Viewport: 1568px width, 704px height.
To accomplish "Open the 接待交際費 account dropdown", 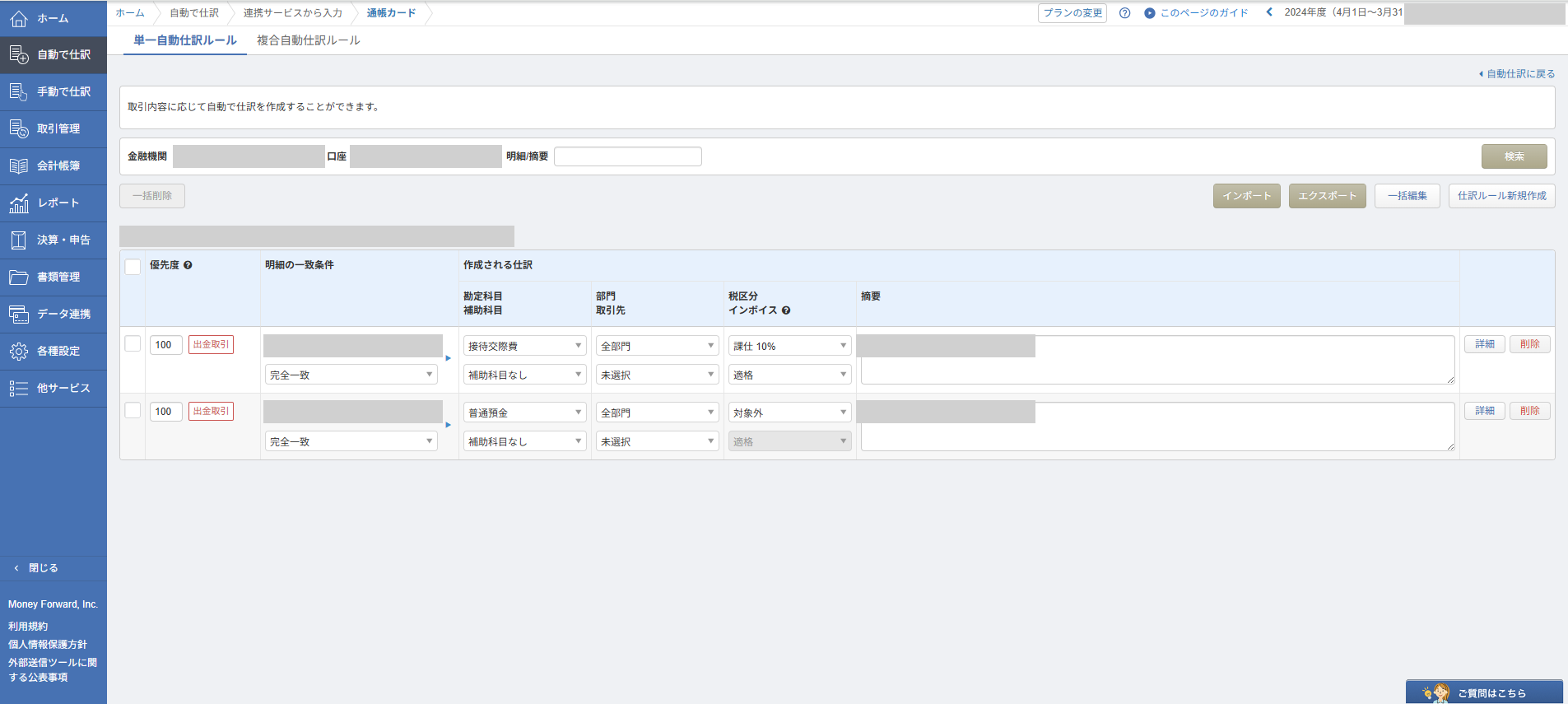I will coord(525,346).
